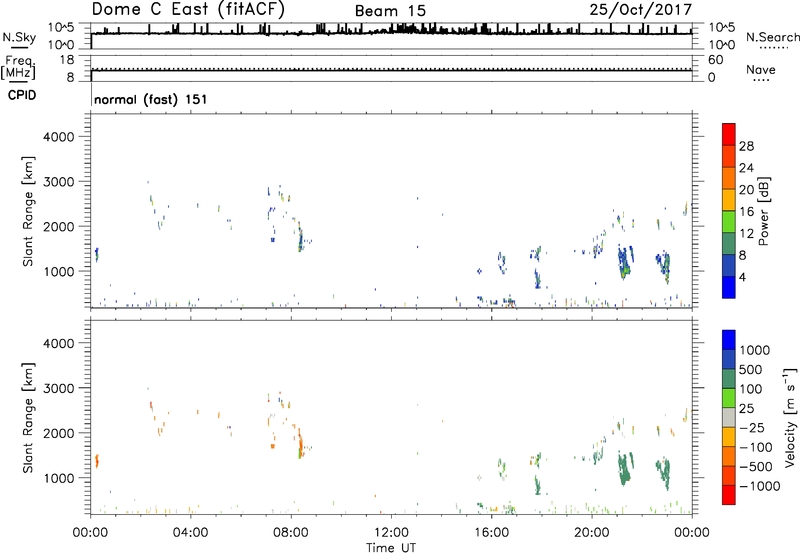Click the '4000' tick in the power panel
The image size is (800, 554).
tap(58, 137)
